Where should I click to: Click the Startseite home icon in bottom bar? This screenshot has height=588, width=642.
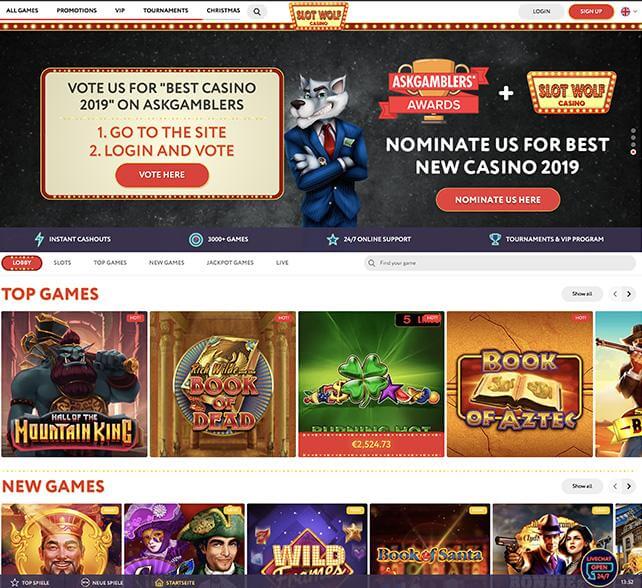(x=159, y=582)
